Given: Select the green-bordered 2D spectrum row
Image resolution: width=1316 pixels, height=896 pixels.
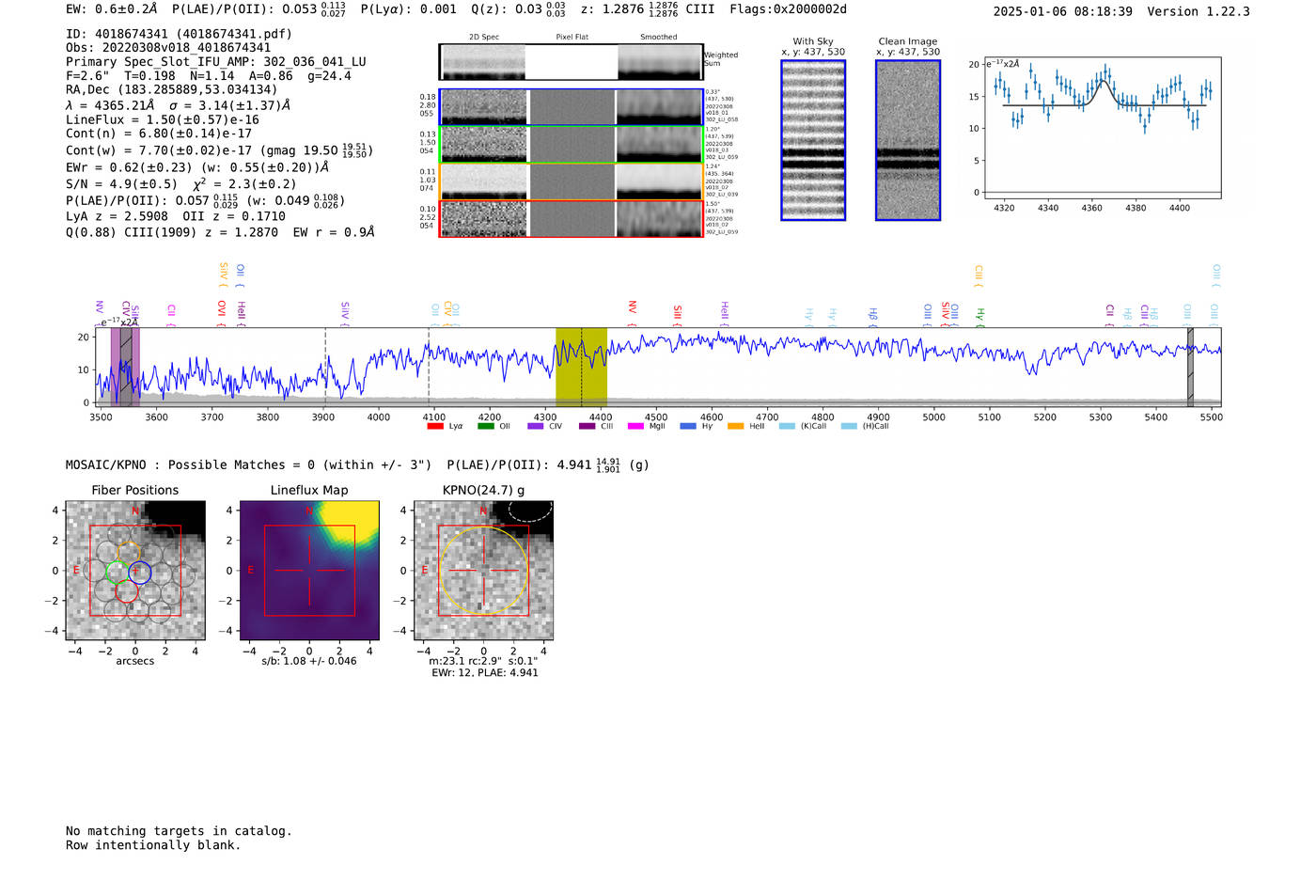Looking at the screenshot, I should coord(572,144).
